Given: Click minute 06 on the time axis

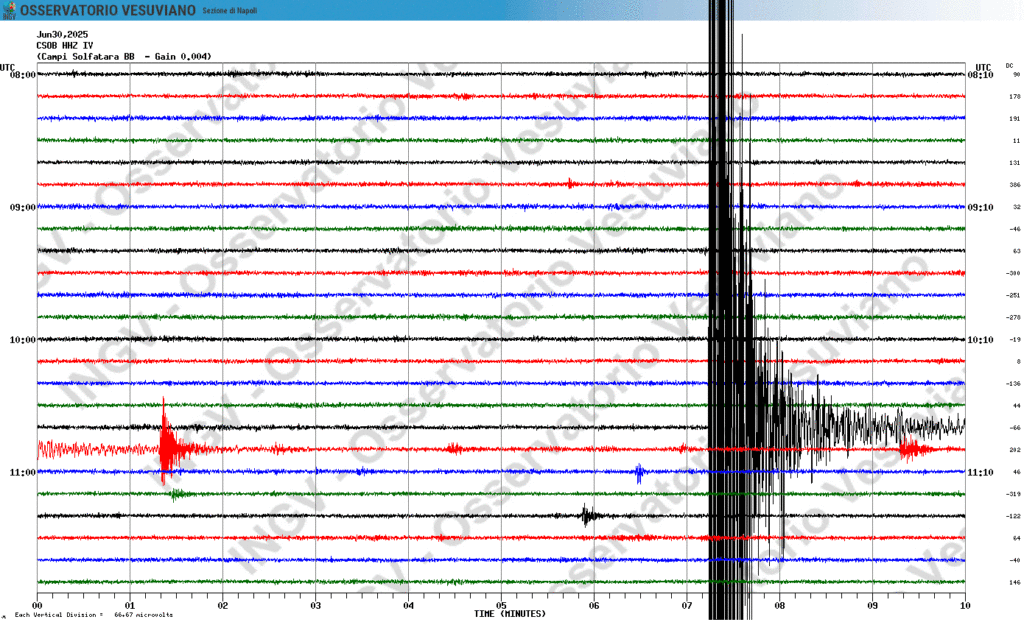Looking at the screenshot, I should coord(594,606).
